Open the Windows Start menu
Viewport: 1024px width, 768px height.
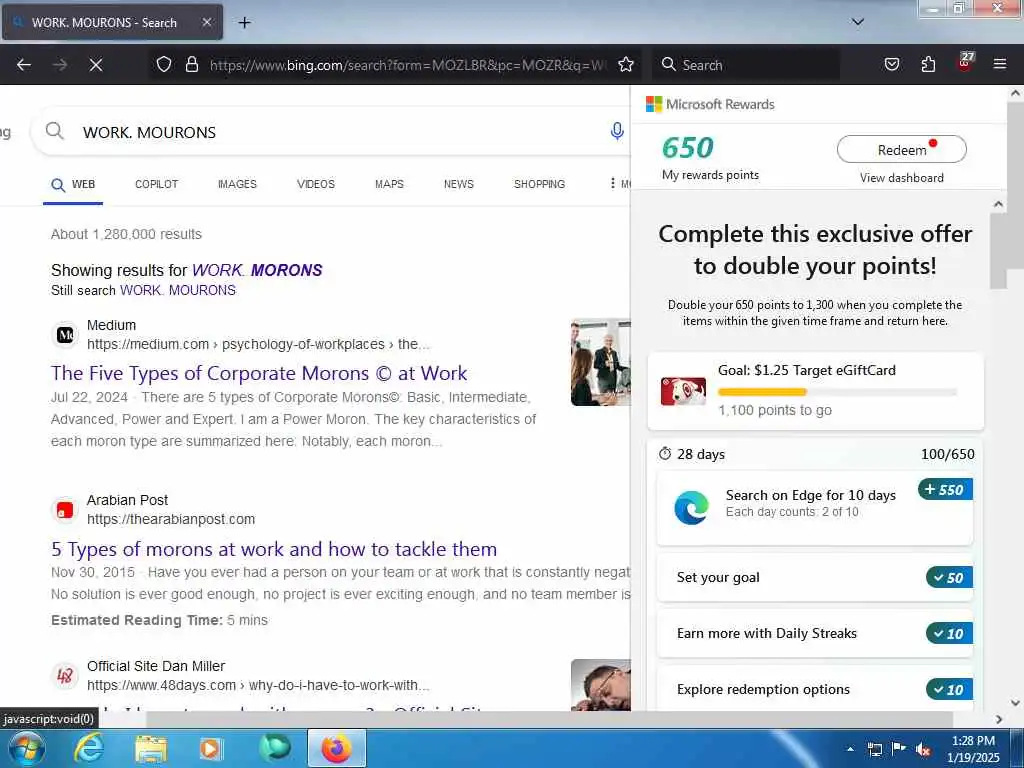click(26, 748)
